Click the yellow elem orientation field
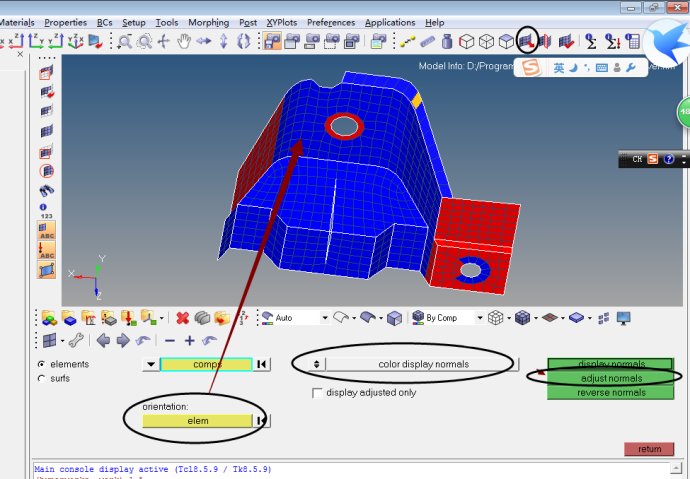 click(197, 421)
